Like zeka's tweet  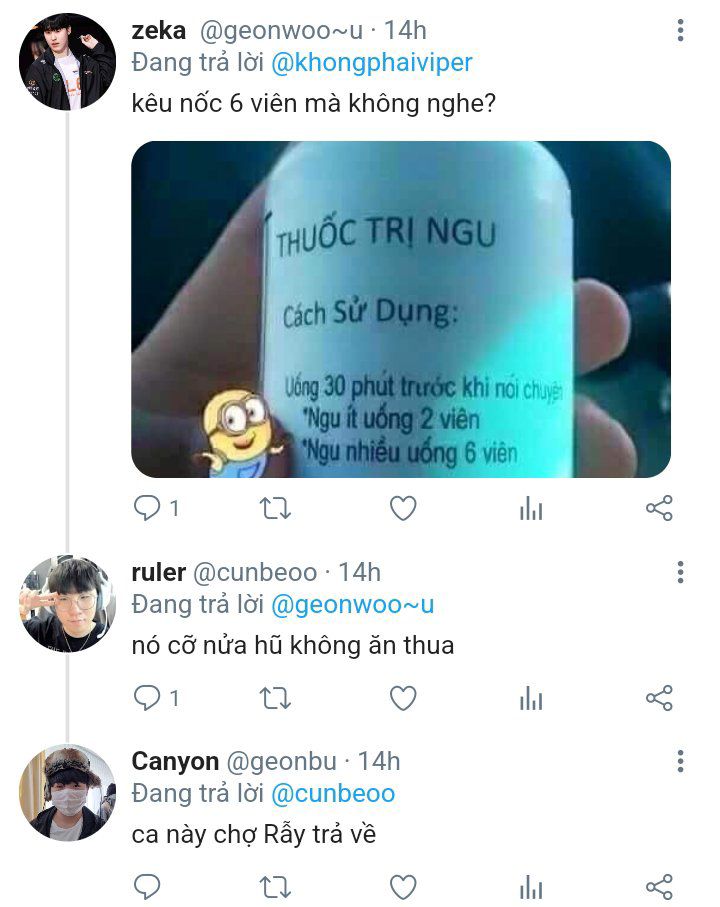point(402,509)
